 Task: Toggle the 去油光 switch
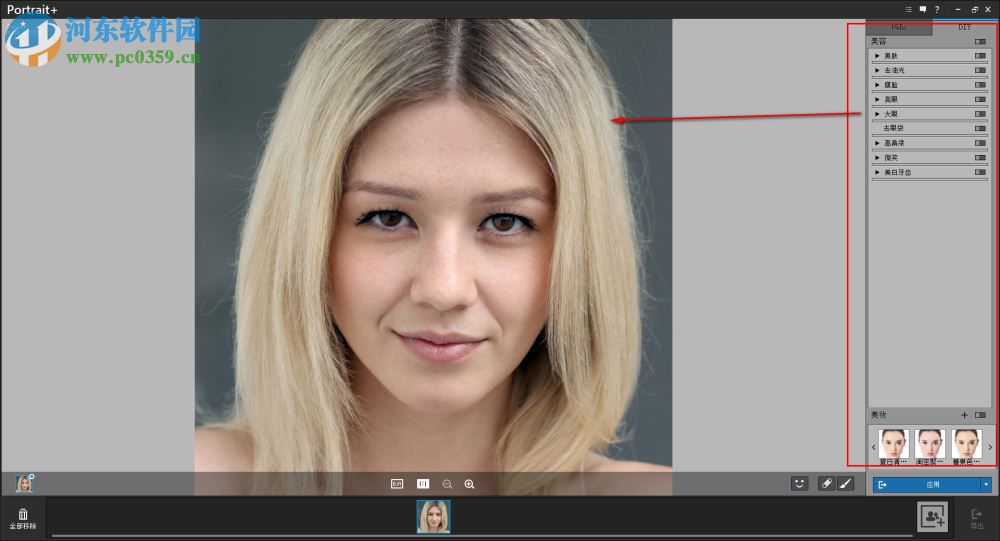(x=980, y=70)
